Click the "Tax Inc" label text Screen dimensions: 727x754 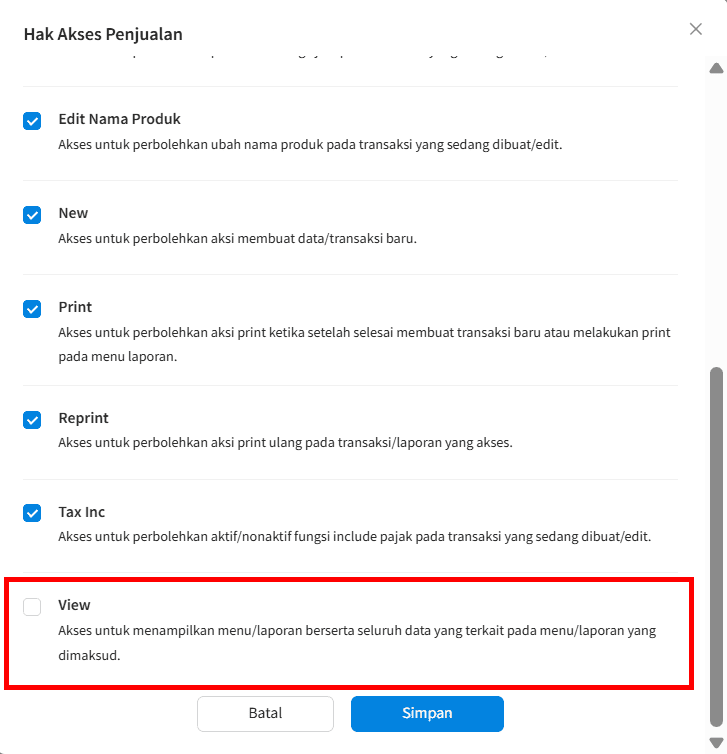[81, 512]
